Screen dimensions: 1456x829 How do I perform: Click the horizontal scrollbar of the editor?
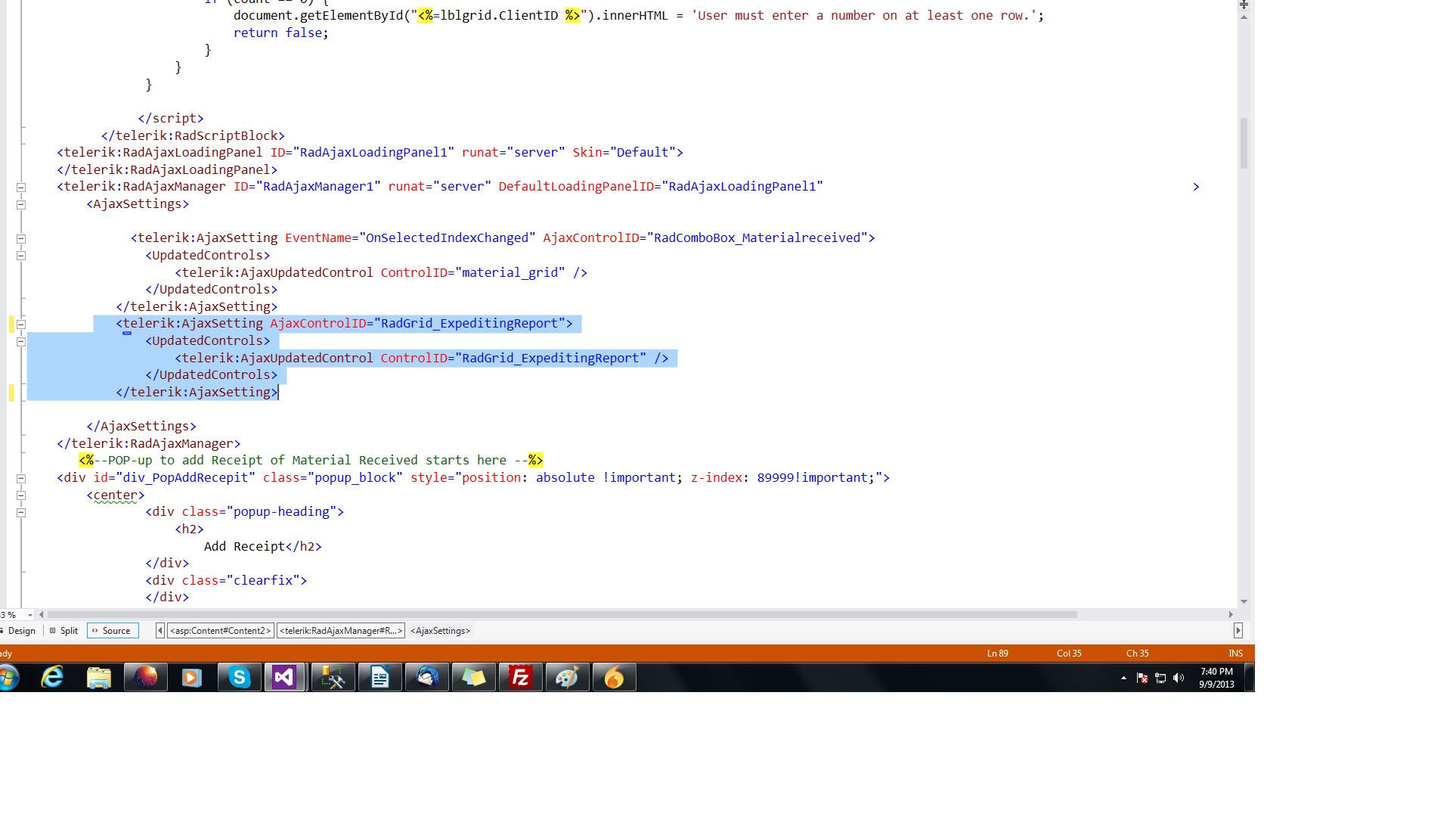(559, 615)
